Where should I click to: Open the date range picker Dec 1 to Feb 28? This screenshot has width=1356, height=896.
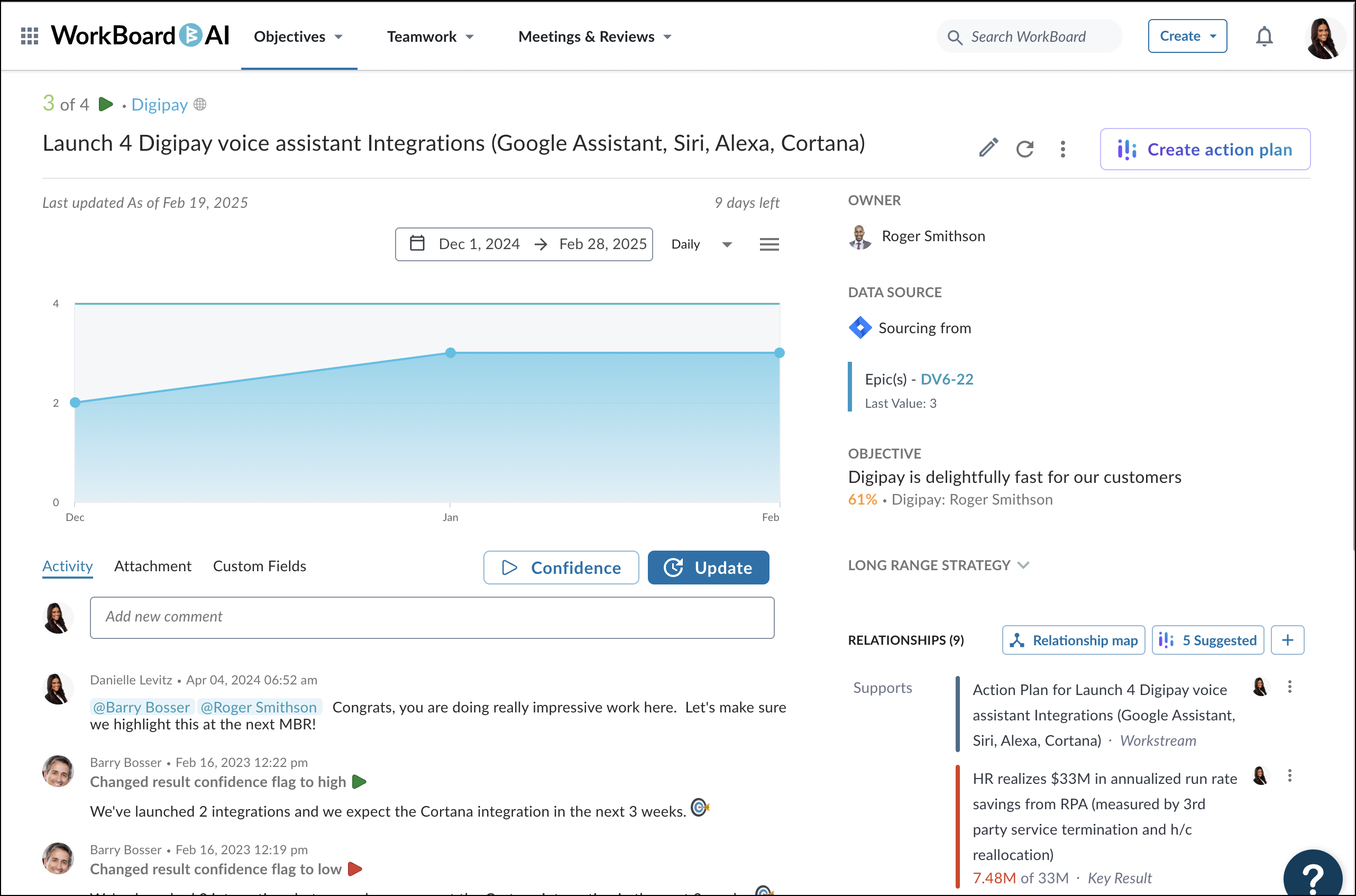(524, 244)
